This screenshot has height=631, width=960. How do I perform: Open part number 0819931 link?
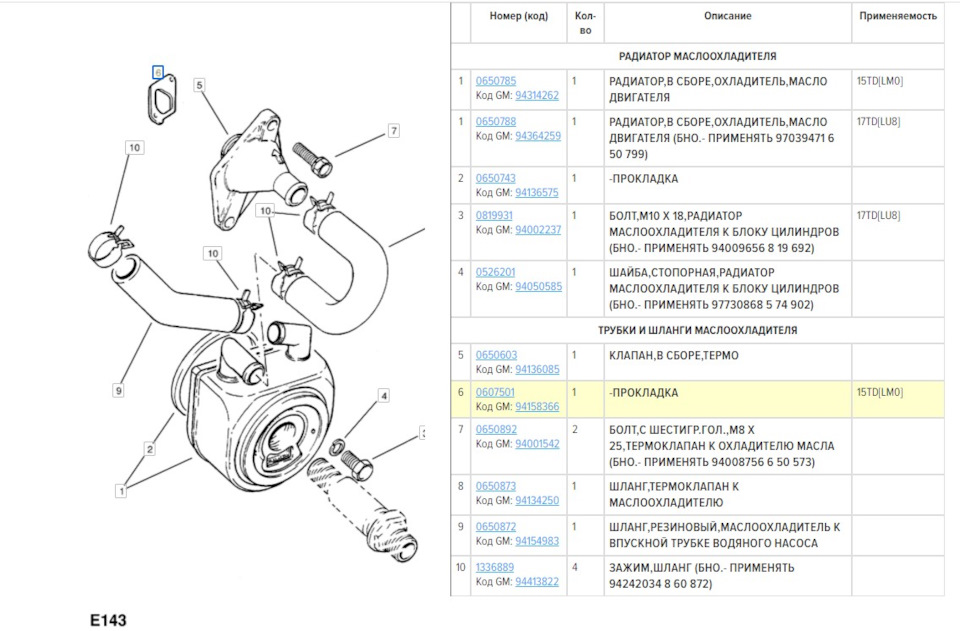(494, 215)
